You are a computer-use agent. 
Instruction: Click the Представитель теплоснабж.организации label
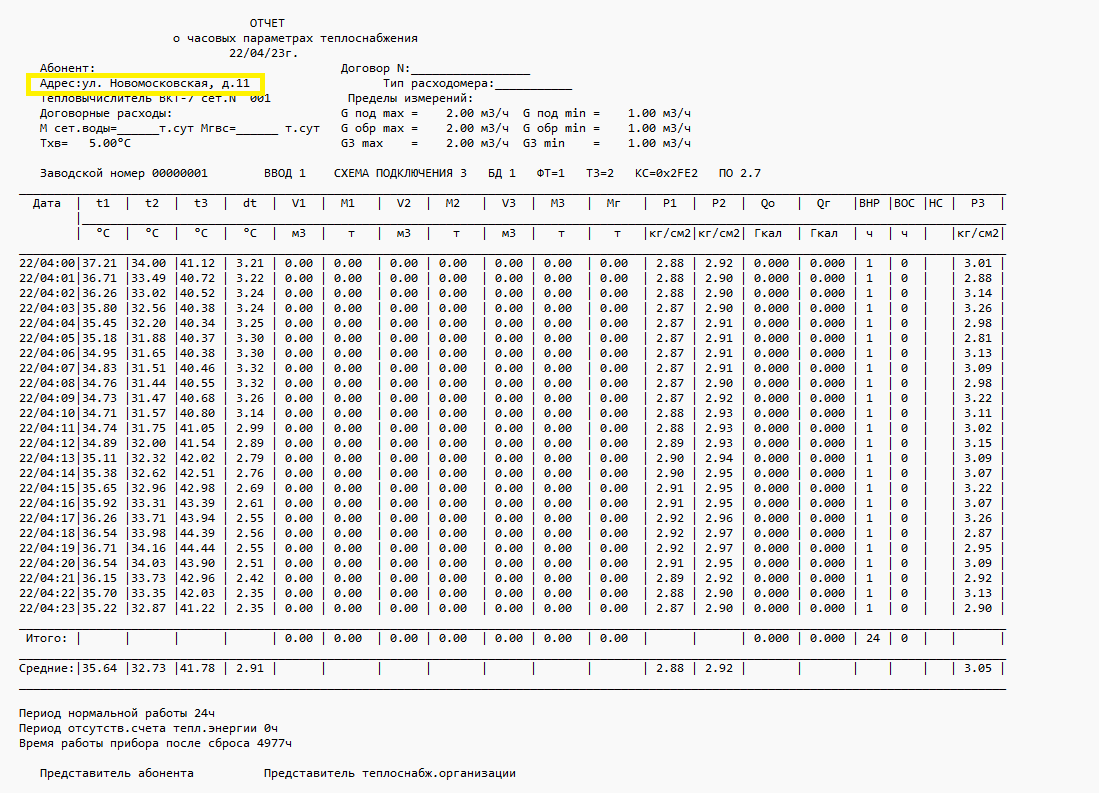coord(390,774)
